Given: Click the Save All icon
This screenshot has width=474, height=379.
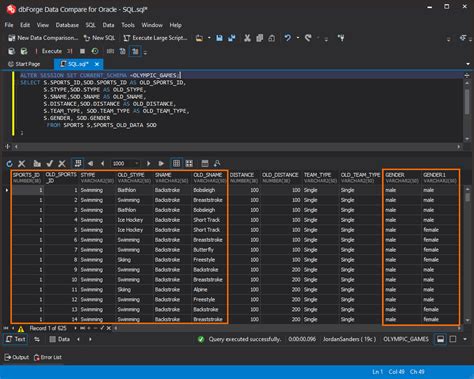Looking at the screenshot, I should point(232,38).
